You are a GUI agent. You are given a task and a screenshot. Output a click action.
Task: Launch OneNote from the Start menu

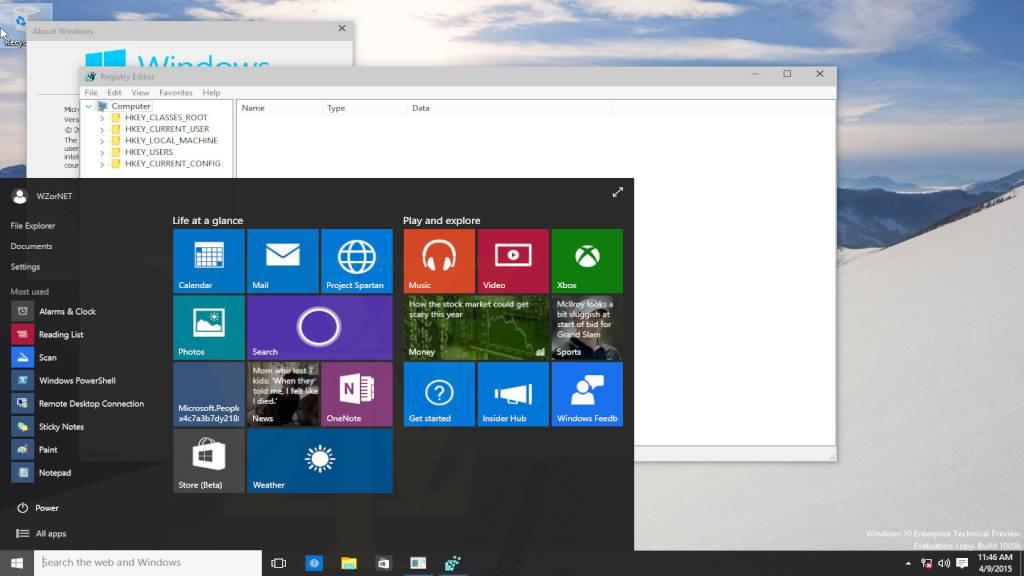click(x=357, y=393)
